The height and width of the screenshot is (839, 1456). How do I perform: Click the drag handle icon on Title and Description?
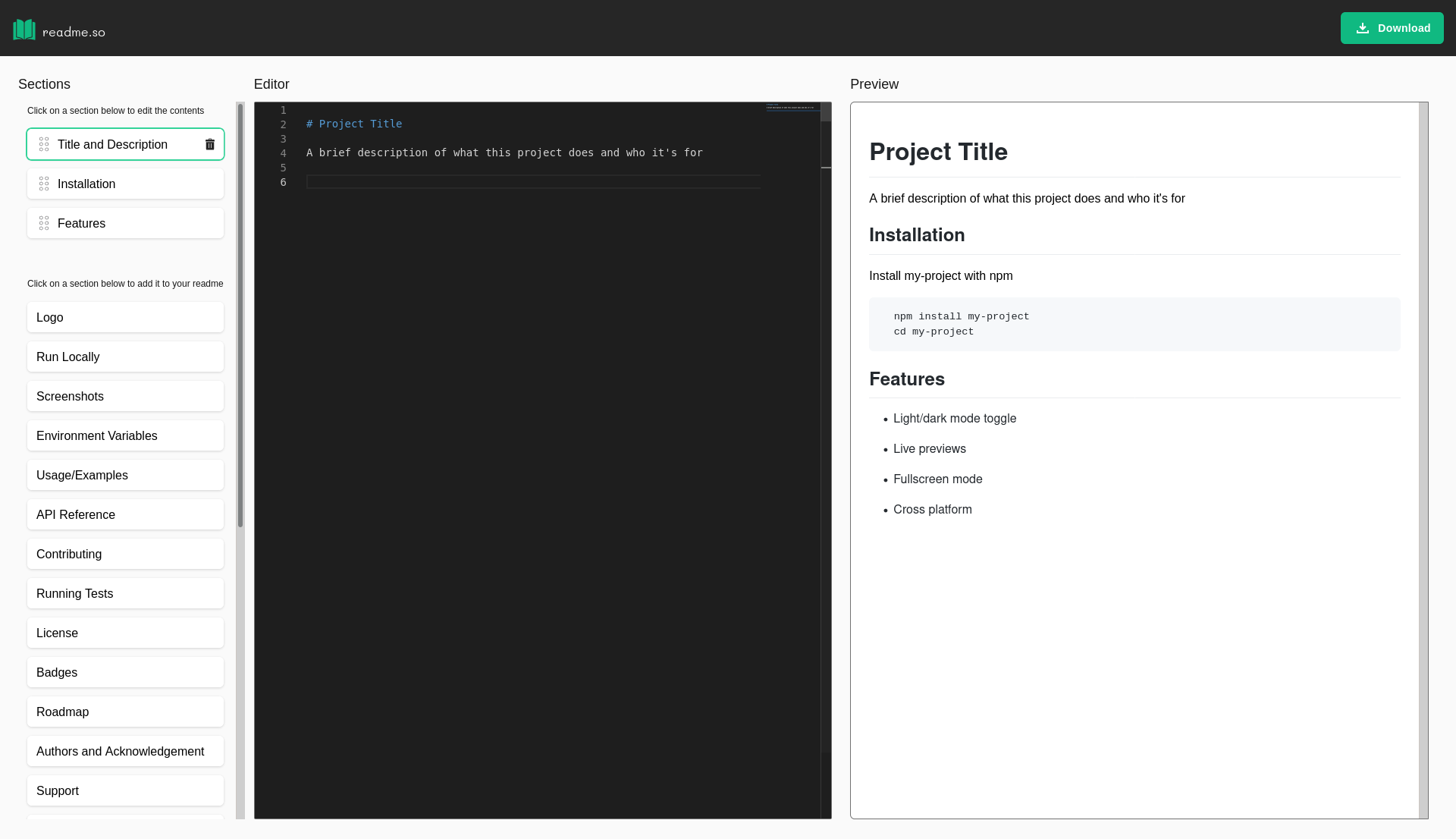tap(43, 144)
